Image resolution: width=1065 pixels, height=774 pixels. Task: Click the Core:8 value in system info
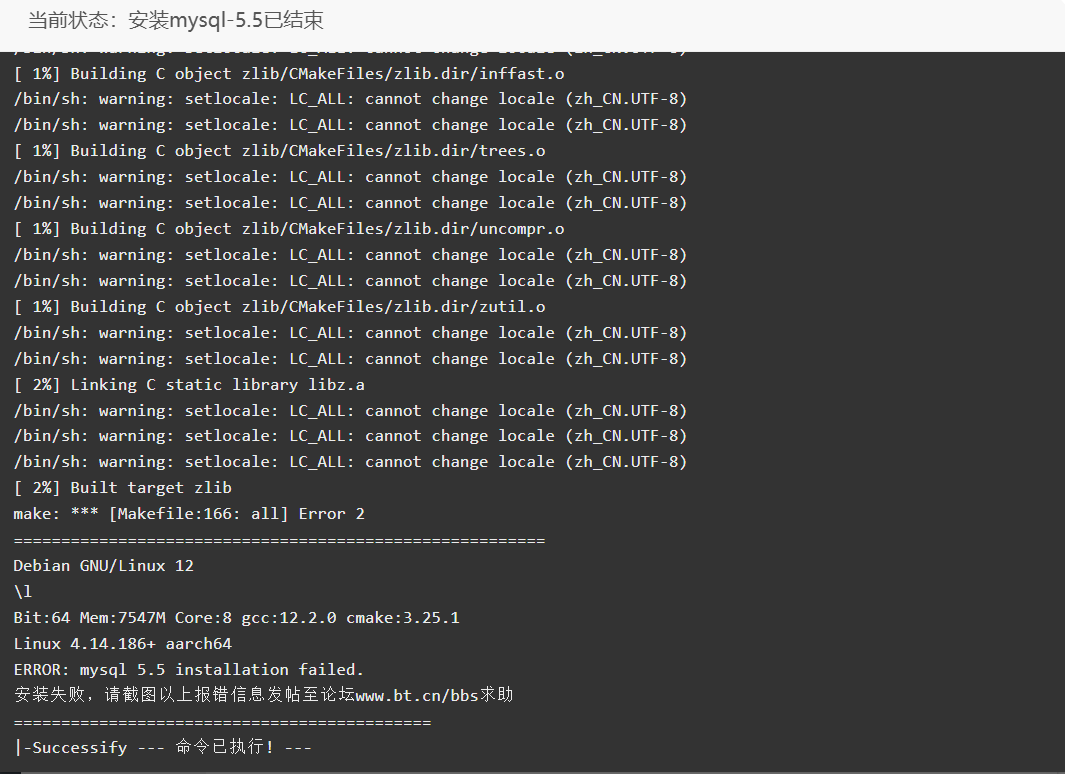(203, 618)
